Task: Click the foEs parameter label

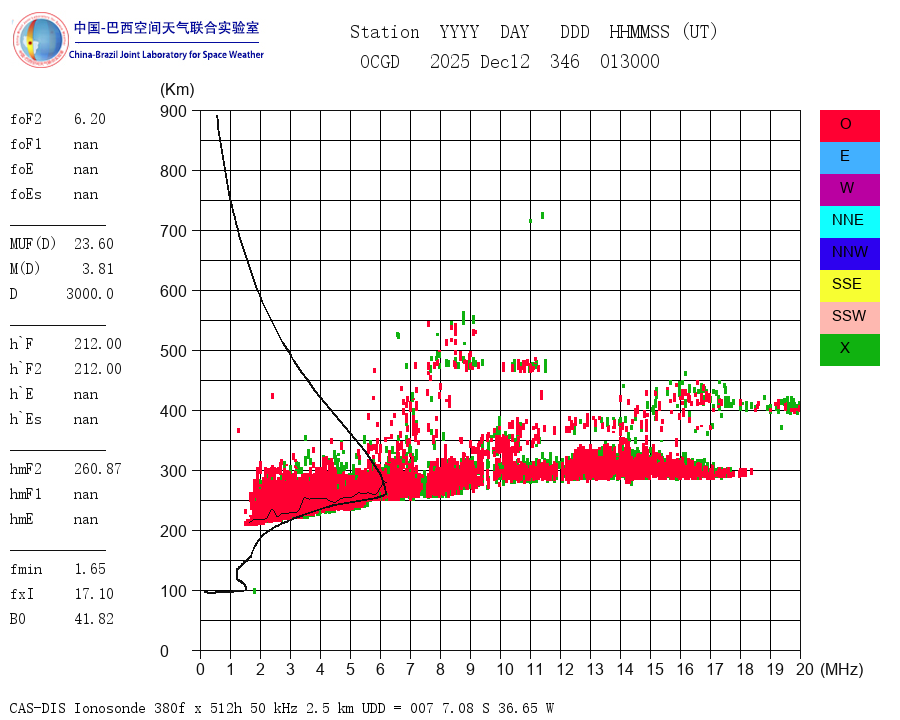Action: 26,194
